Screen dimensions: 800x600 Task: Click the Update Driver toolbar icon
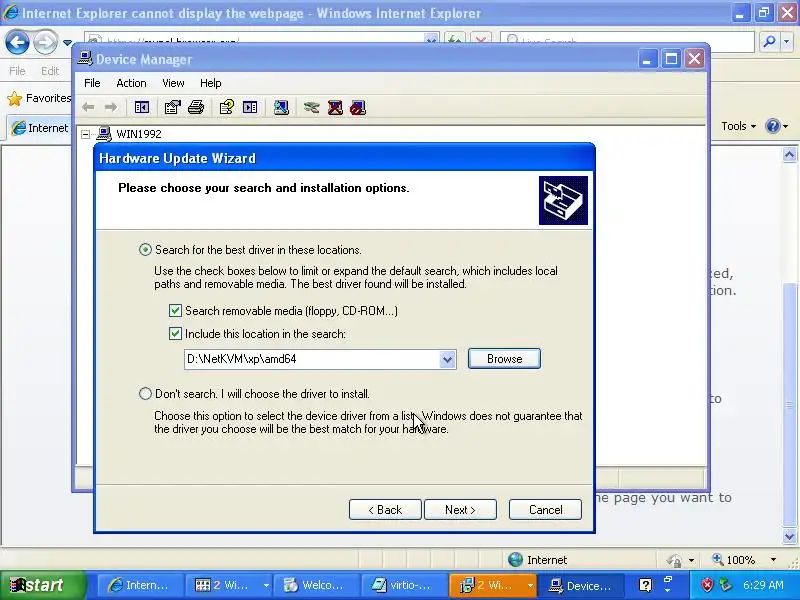coord(311,107)
